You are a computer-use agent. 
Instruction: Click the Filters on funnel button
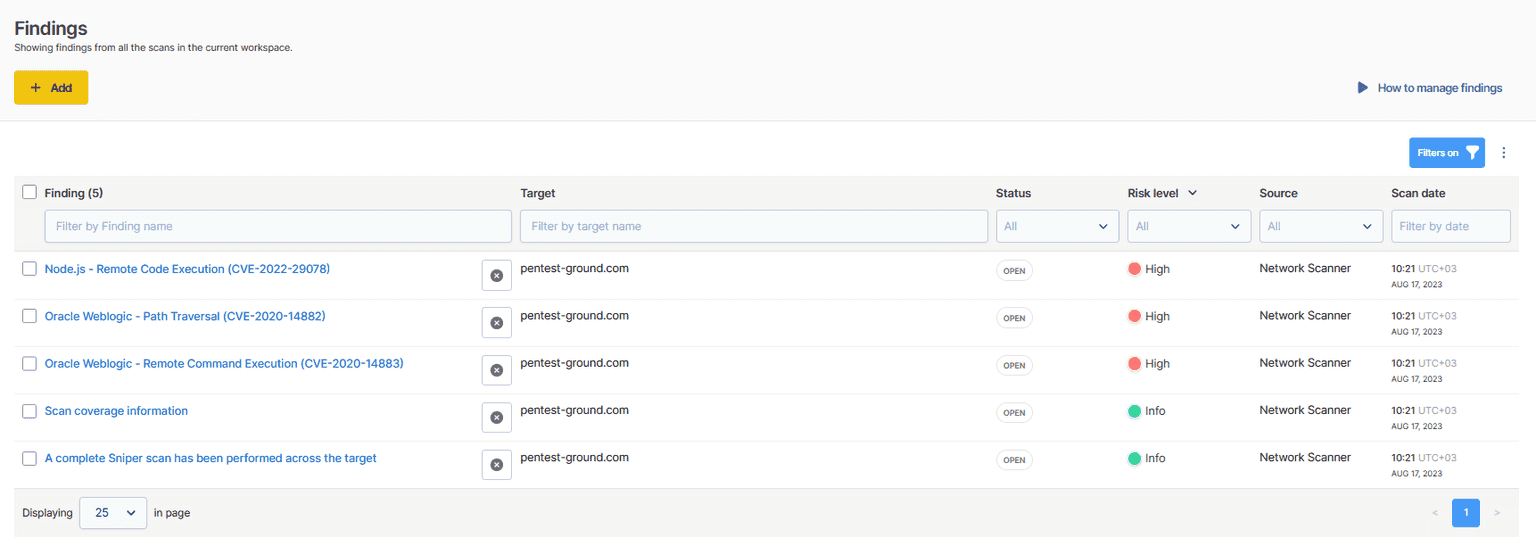(x=1446, y=153)
